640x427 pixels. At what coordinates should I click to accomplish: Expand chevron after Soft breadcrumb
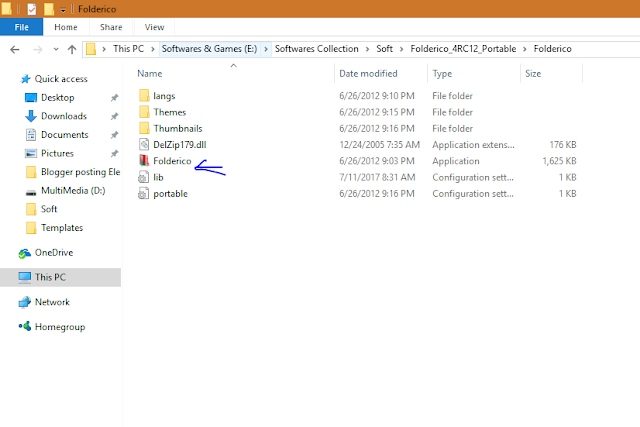pyautogui.click(x=402, y=49)
